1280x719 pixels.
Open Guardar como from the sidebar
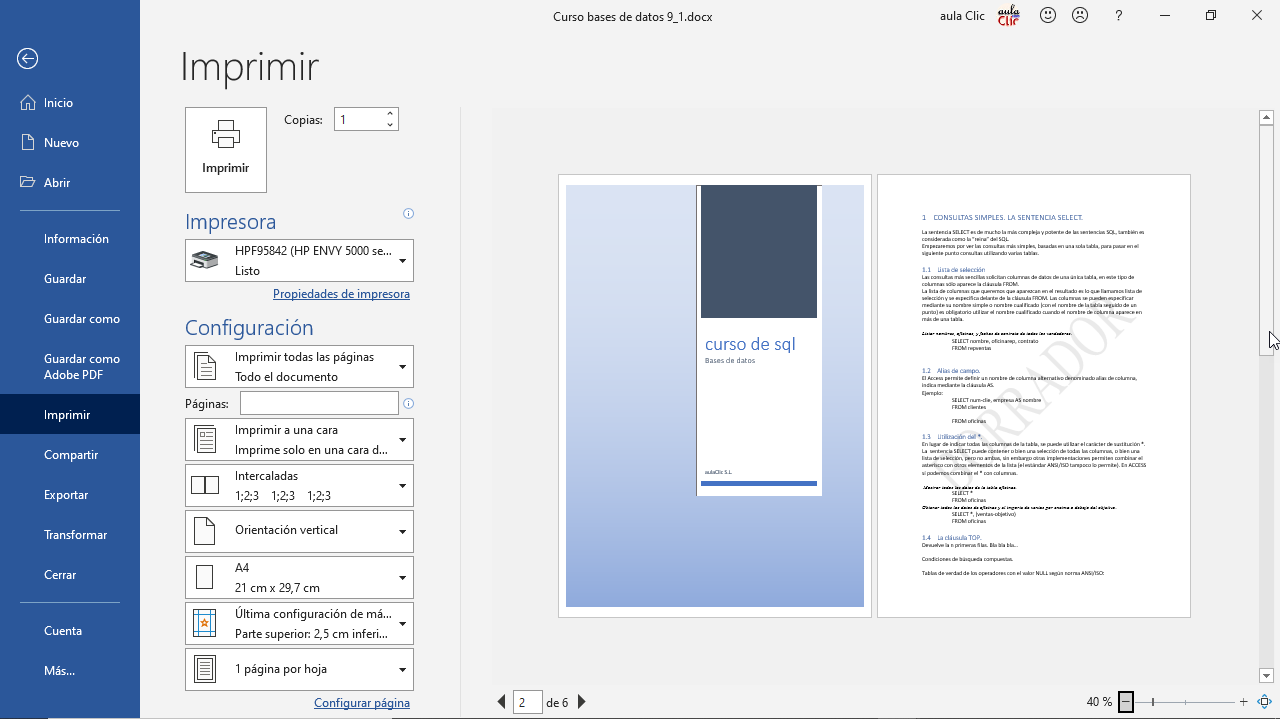click(82, 319)
